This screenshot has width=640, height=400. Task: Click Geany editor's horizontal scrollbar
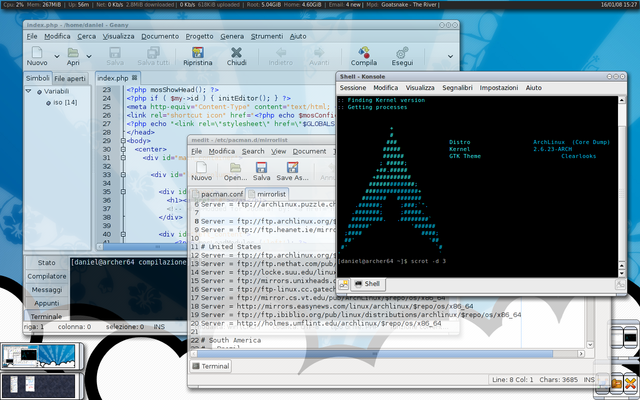[x=143, y=247]
